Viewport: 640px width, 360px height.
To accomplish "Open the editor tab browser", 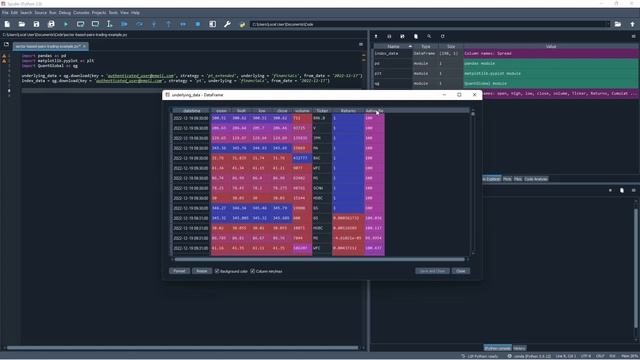I will [x=6, y=44].
